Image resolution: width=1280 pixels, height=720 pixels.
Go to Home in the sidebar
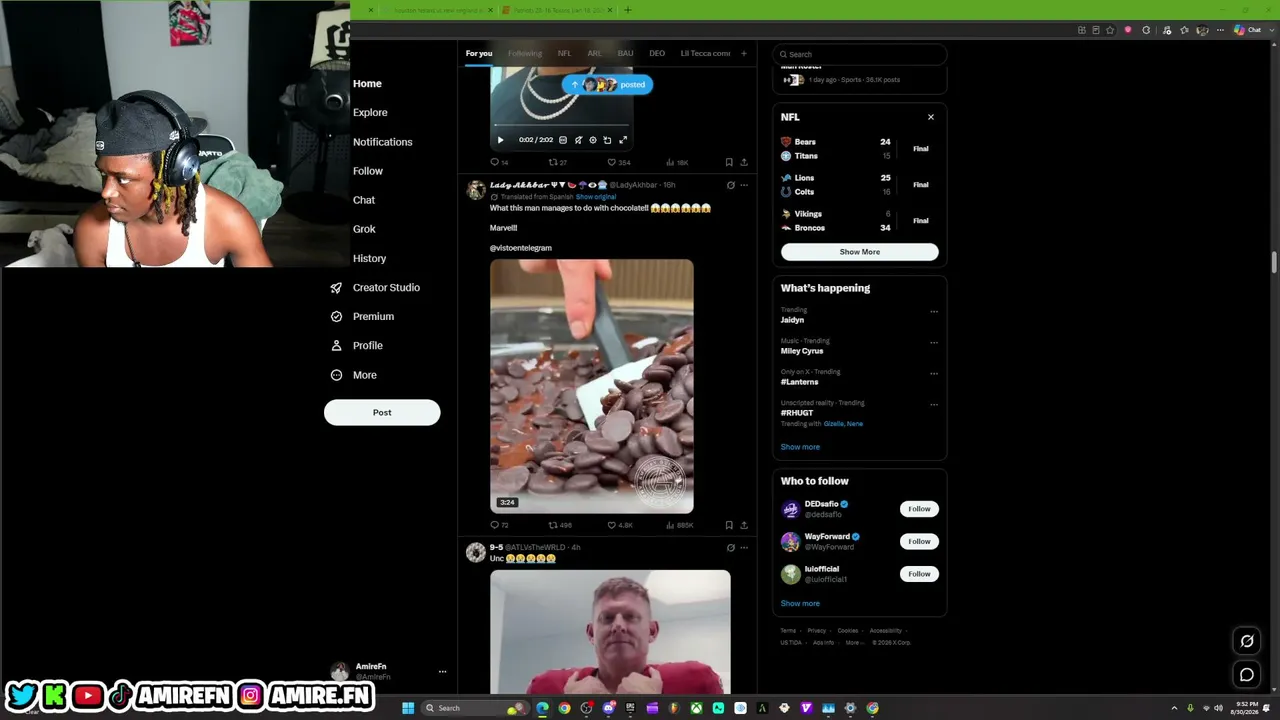pos(367,84)
